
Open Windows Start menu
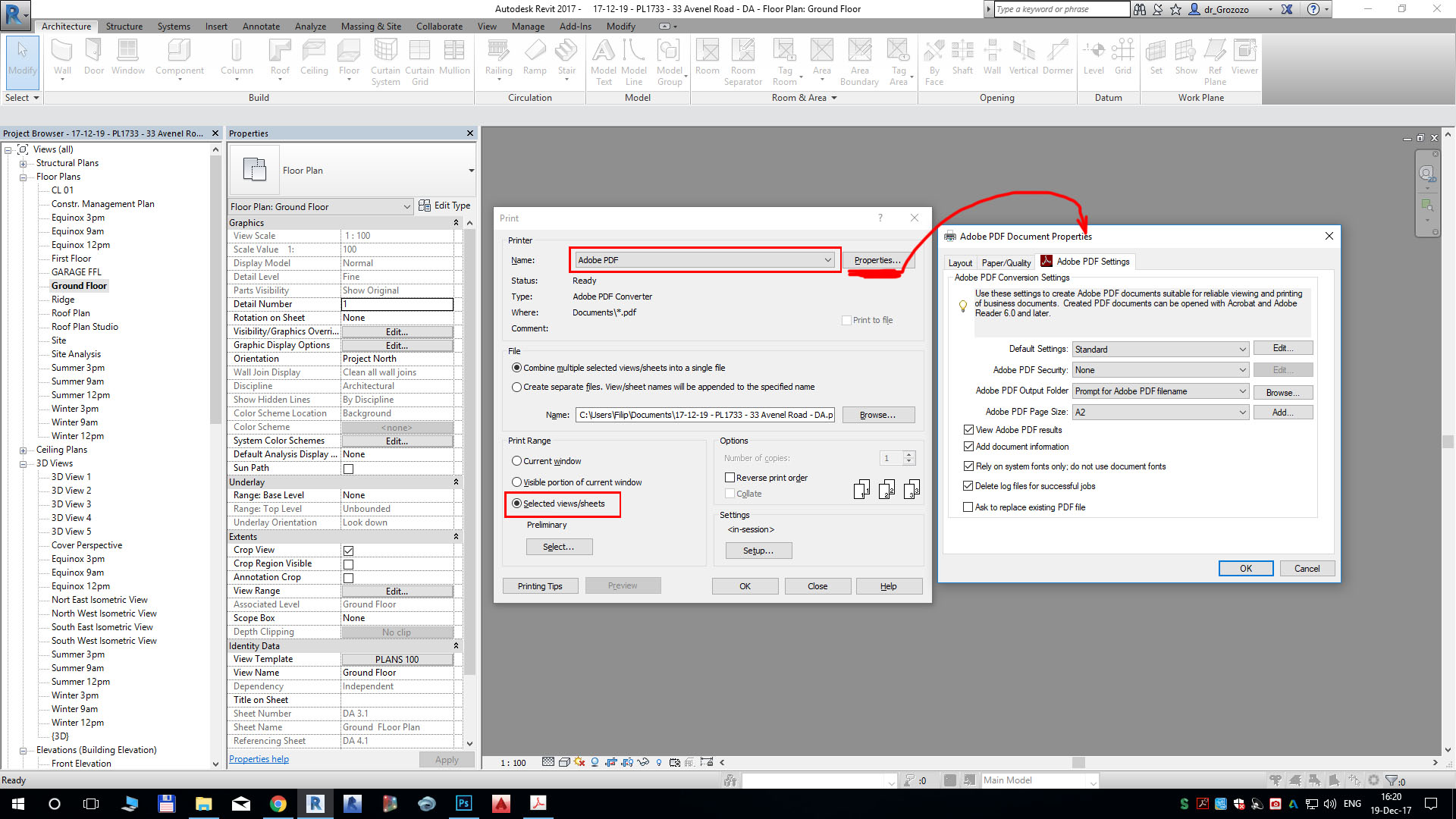click(x=17, y=804)
